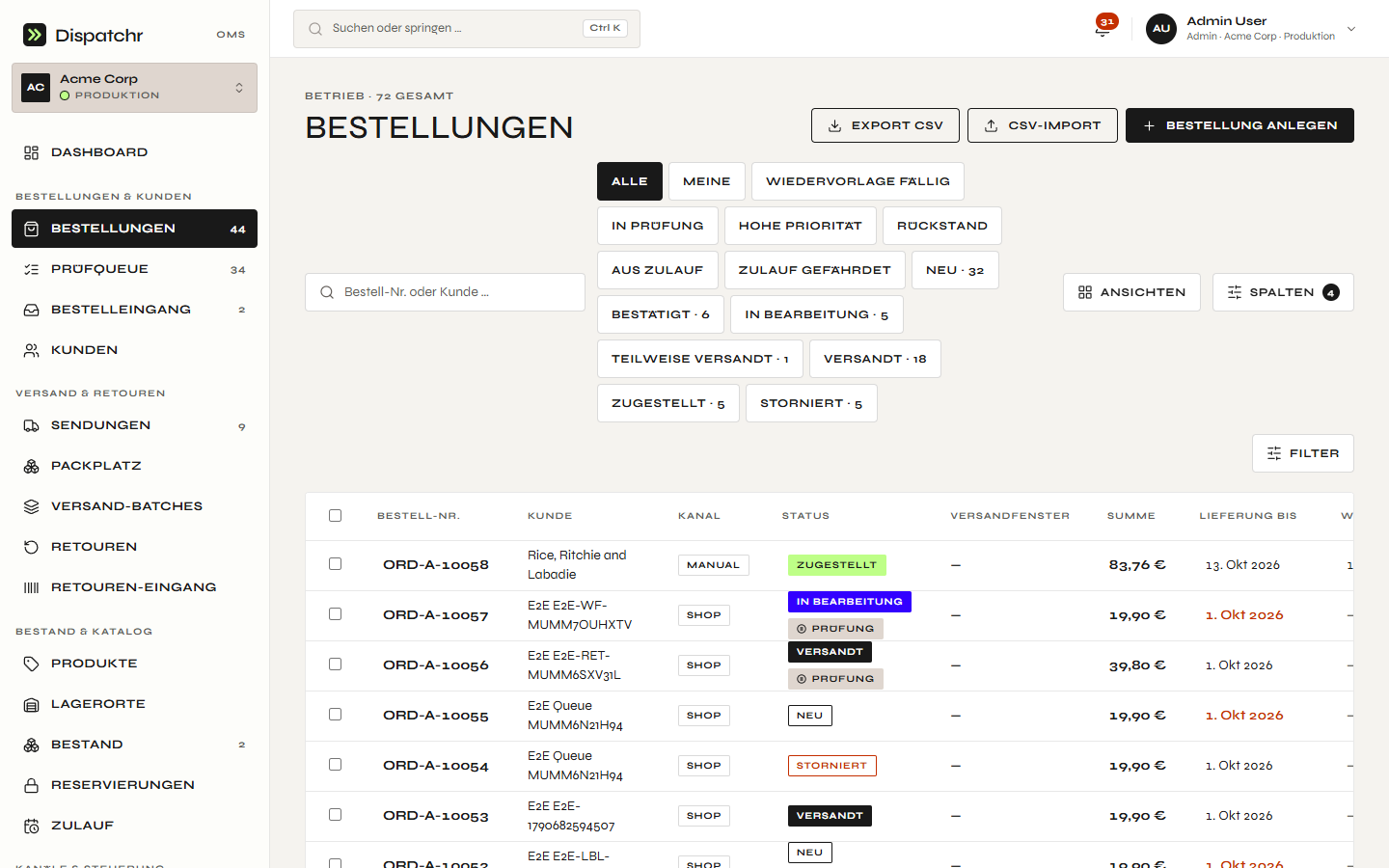
Task: Go to Prüfqueue in sidebar
Action: tap(134, 269)
